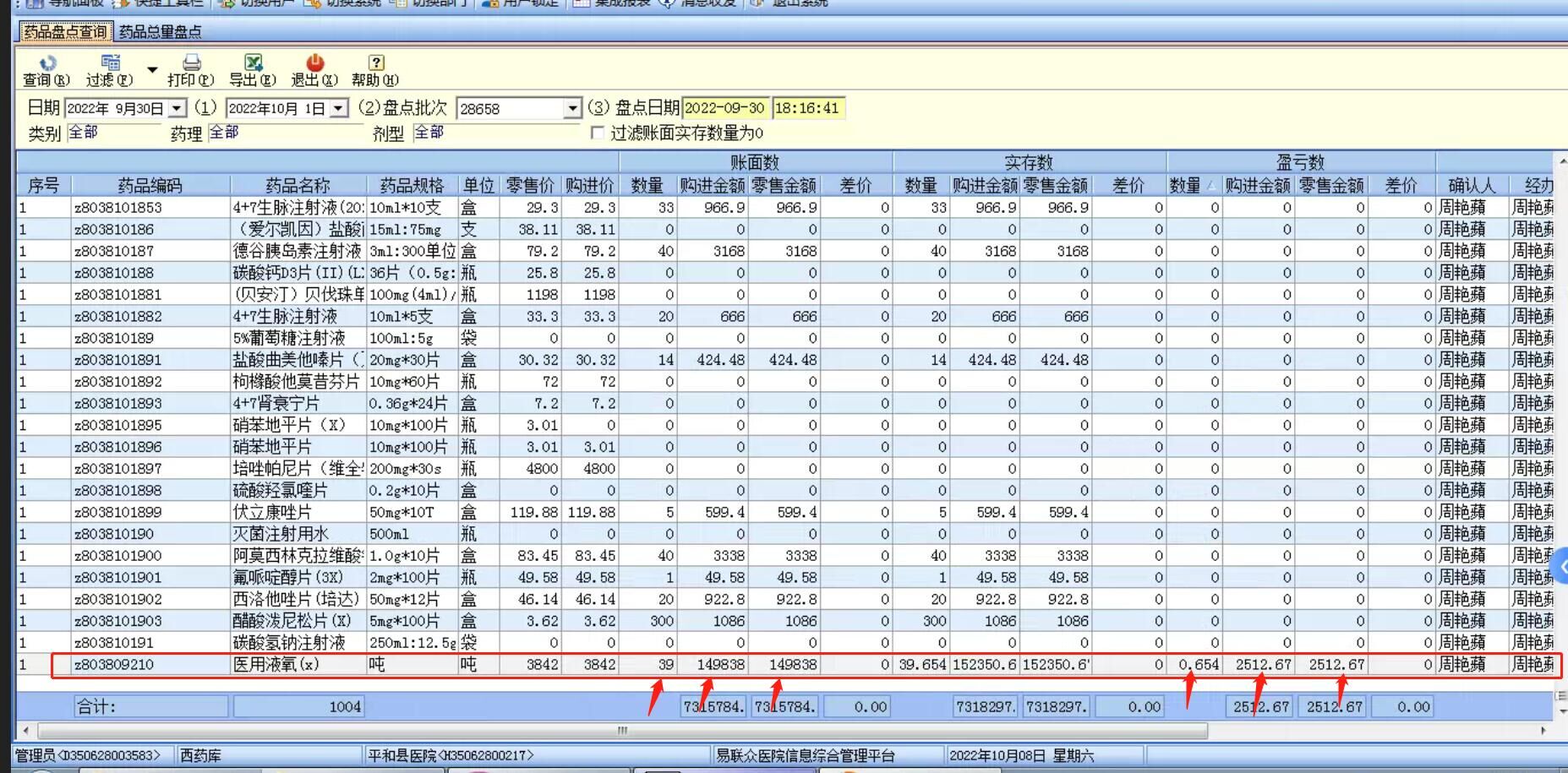1568x773 pixels.
Task: Click the 2022年10月08日 星期六 status bar date
Action: pos(1044,756)
